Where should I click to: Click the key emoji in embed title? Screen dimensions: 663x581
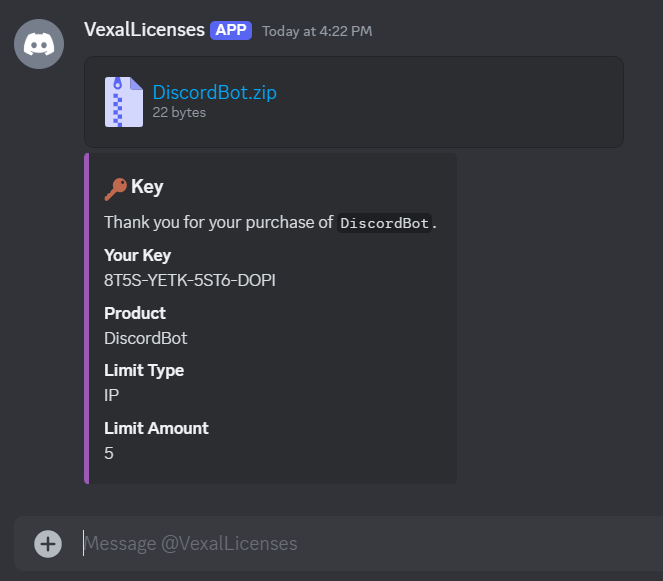point(116,187)
